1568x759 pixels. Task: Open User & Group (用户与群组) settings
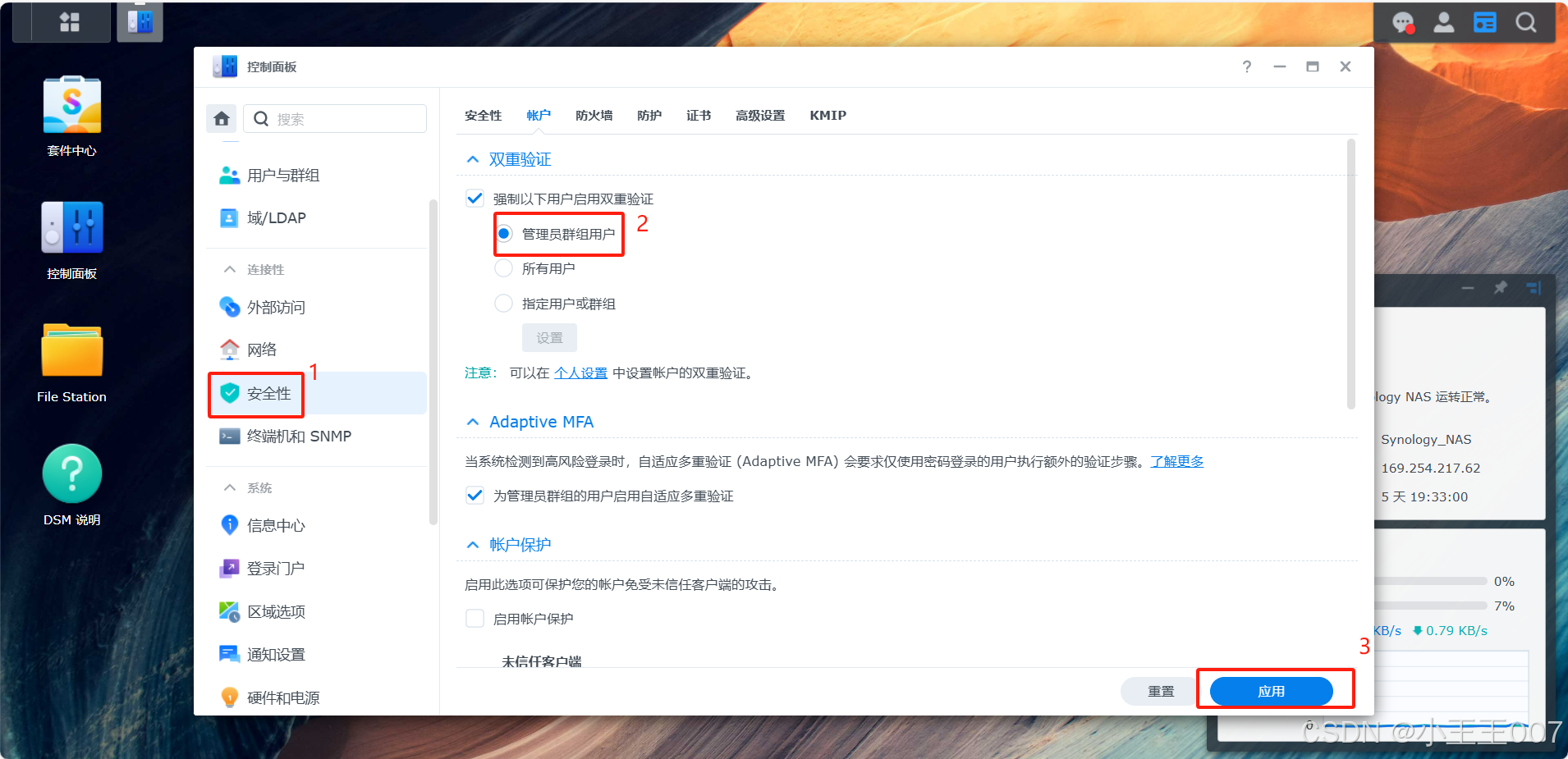click(316, 176)
